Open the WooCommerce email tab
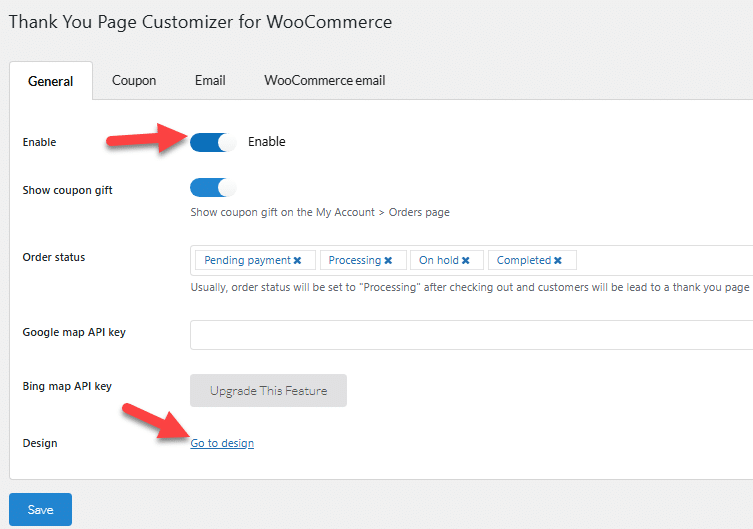753x529 pixels. pos(324,80)
